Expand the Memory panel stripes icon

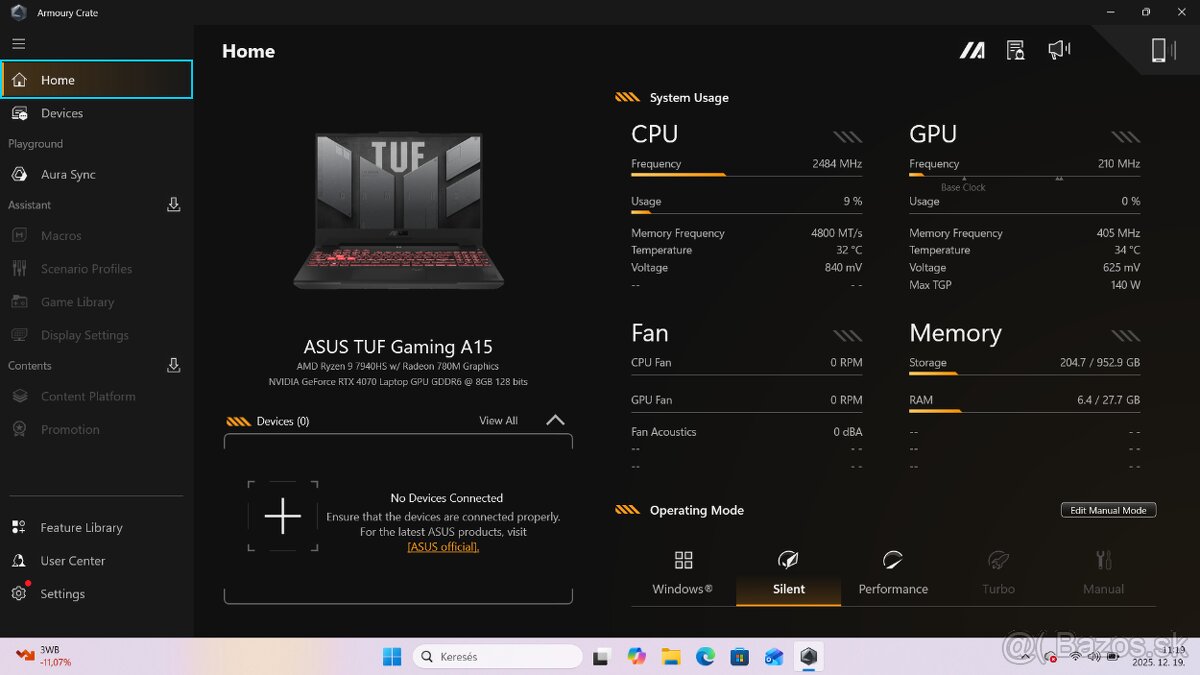point(1125,335)
